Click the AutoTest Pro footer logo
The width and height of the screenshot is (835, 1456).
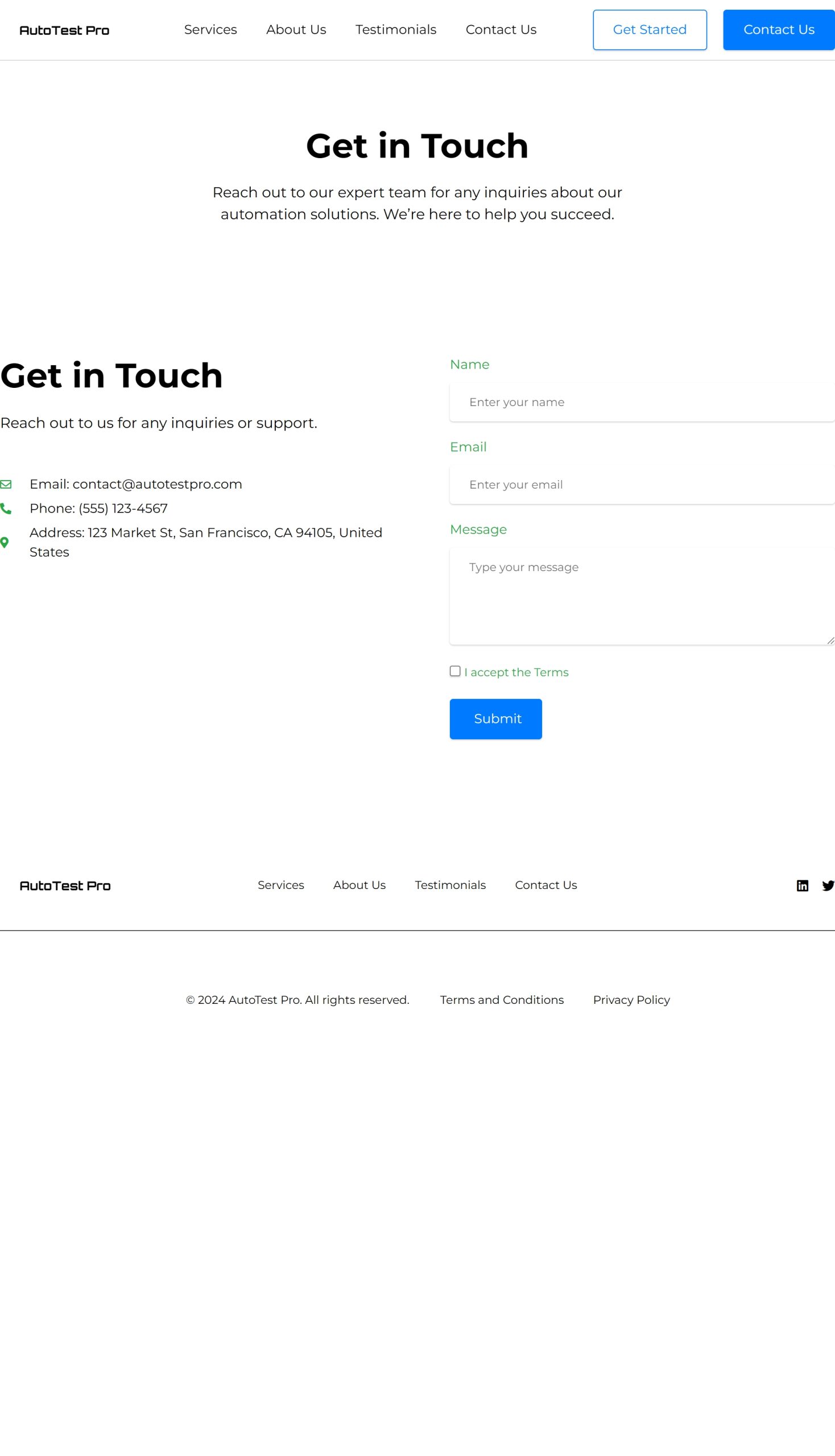point(65,886)
